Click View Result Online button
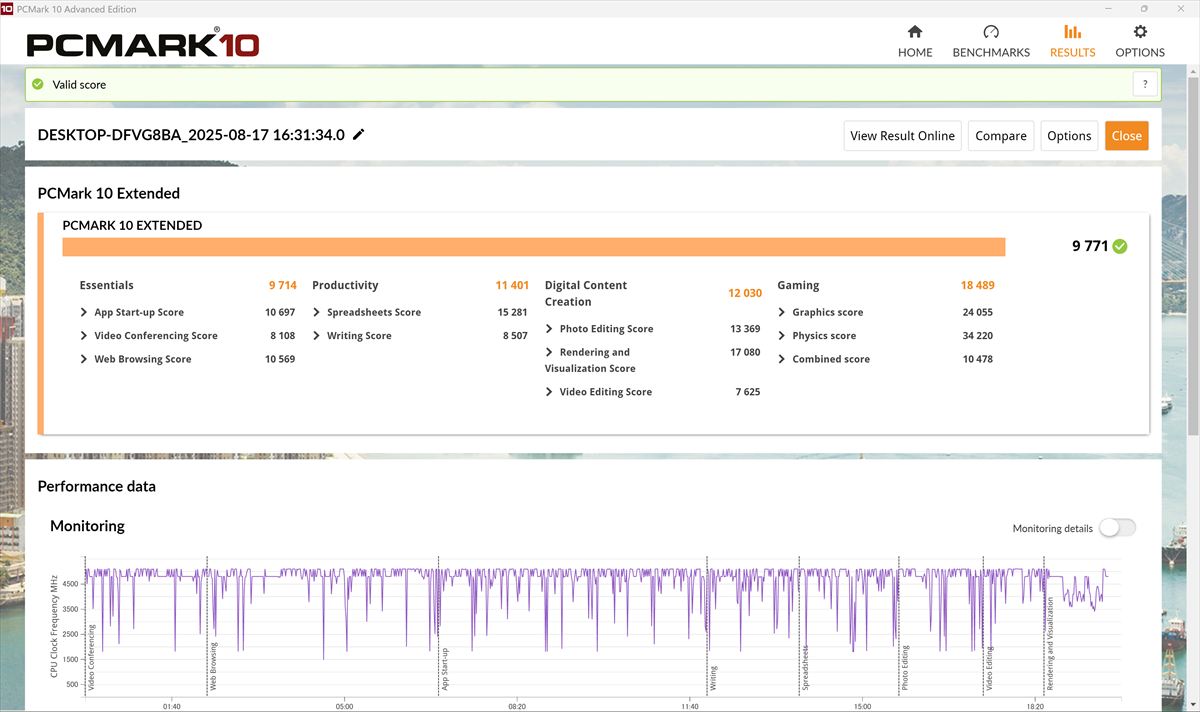Screen dimensions: 1200x712 tap(902, 136)
